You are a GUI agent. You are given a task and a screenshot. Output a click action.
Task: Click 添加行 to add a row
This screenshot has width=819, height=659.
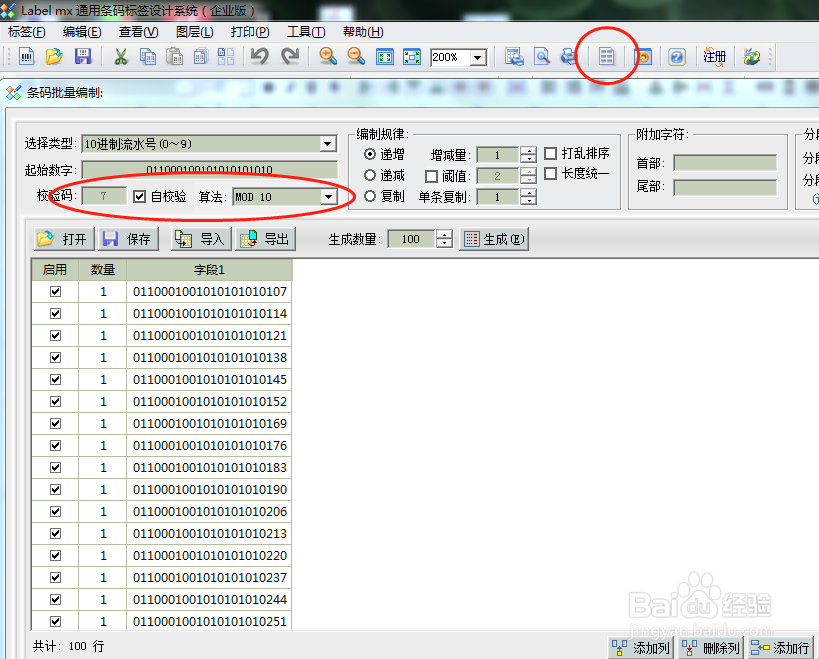[781, 648]
